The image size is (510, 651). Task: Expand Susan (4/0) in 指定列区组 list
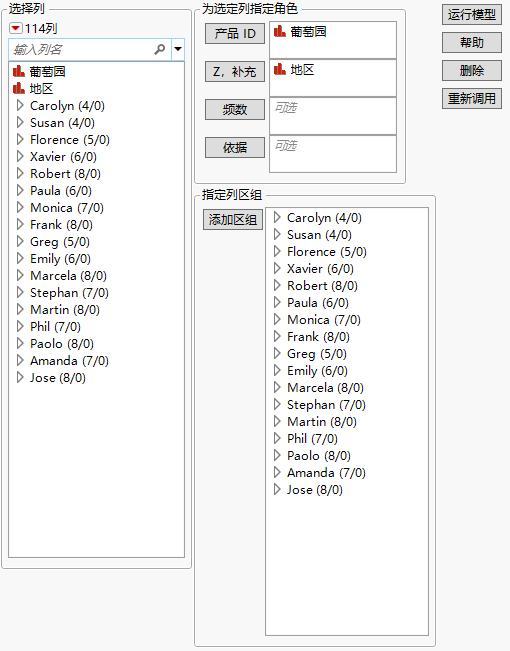tap(277, 235)
